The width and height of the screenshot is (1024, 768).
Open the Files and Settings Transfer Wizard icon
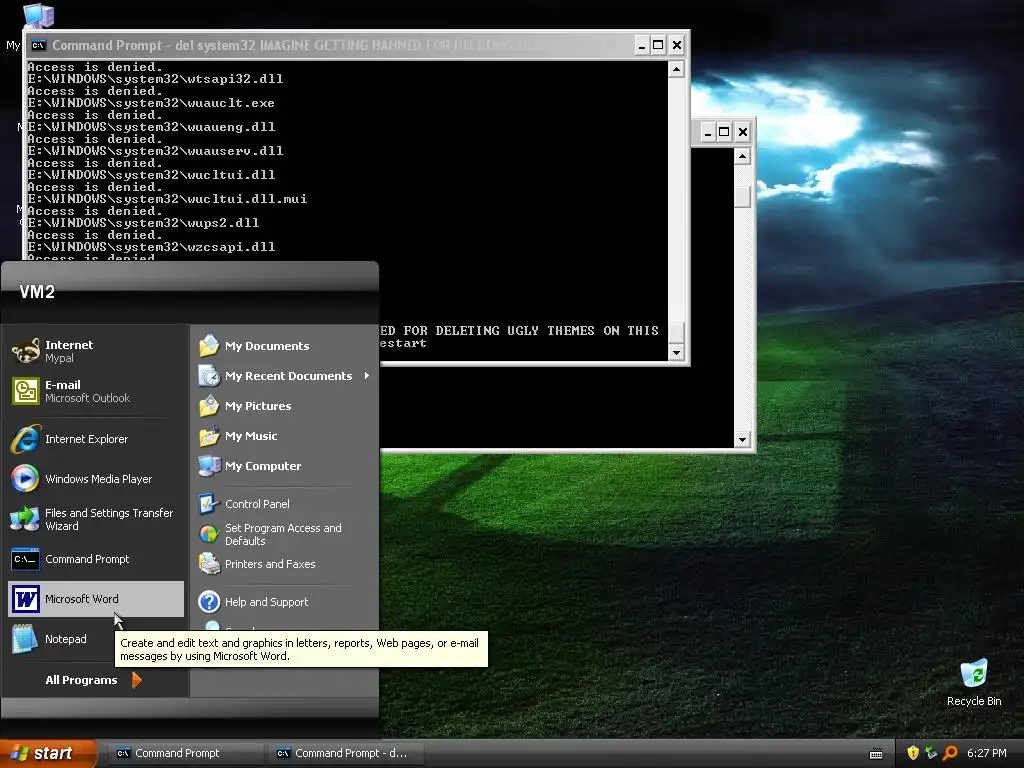(x=25, y=519)
